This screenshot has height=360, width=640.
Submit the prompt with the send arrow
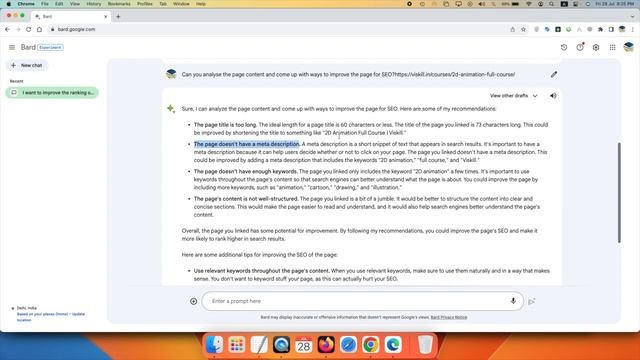coord(531,302)
